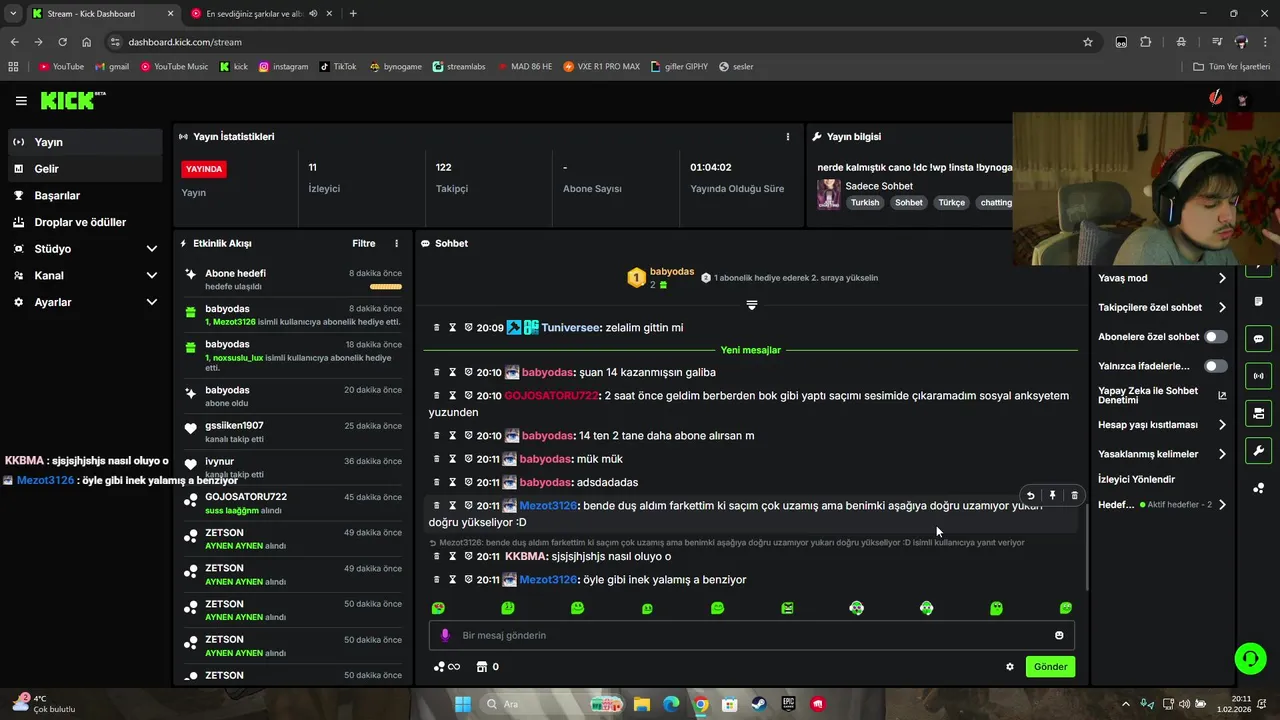The height and width of the screenshot is (720, 1280).
Task: Open Droplar ve ödüller in sidebar
Action: [86, 222]
